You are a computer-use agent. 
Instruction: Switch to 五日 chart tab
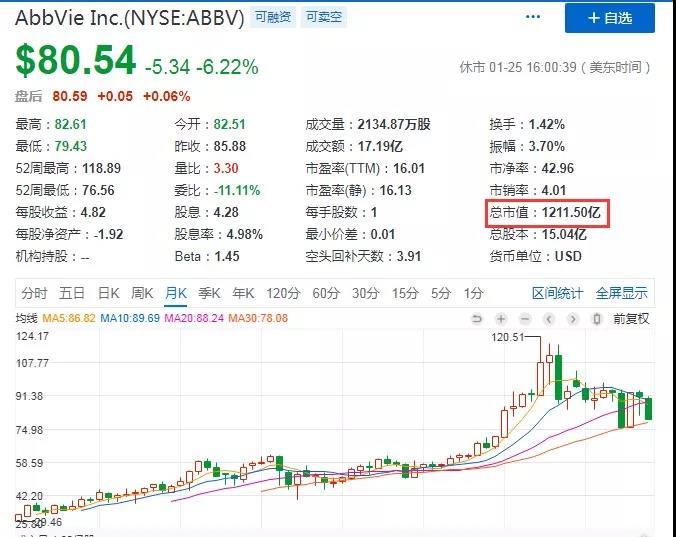pos(72,293)
